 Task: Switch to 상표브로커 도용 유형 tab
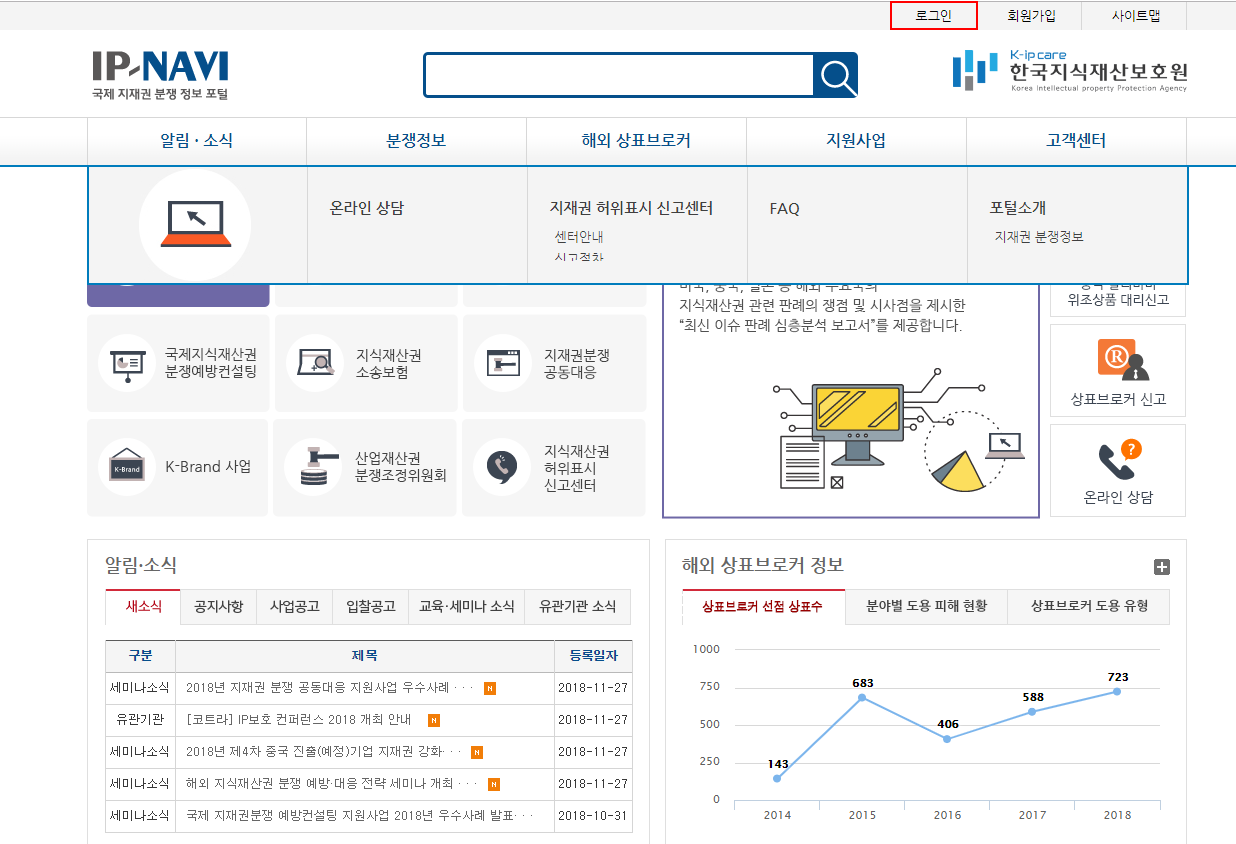(1088, 606)
